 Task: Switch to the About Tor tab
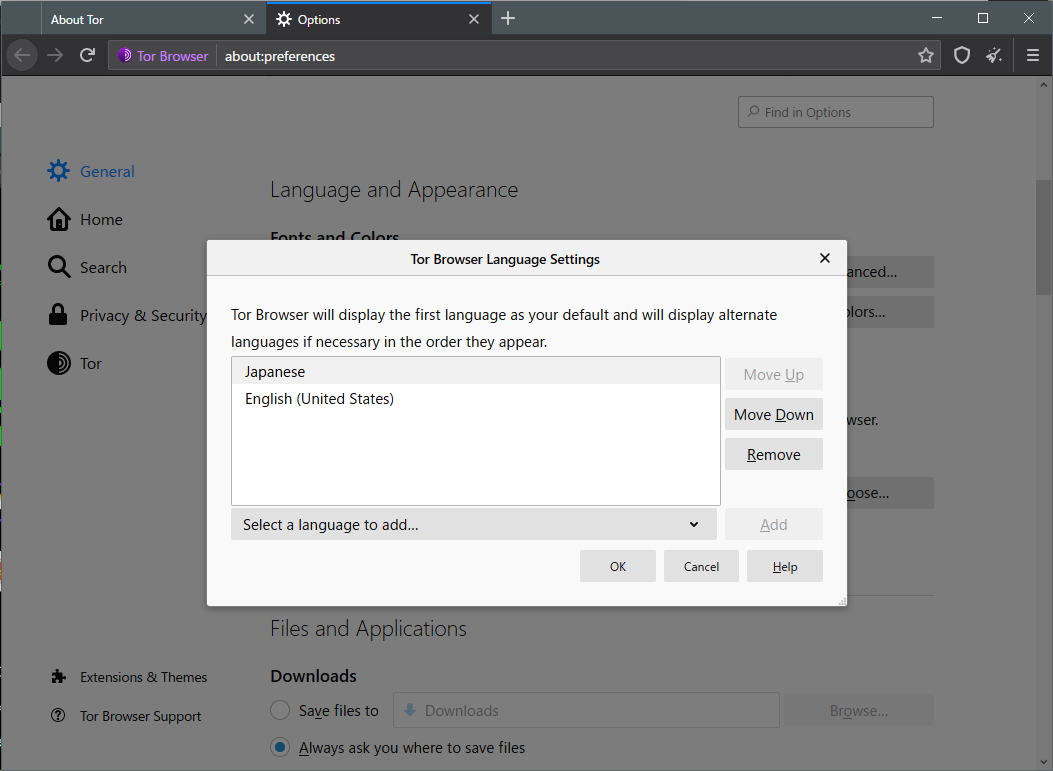[x=140, y=18]
